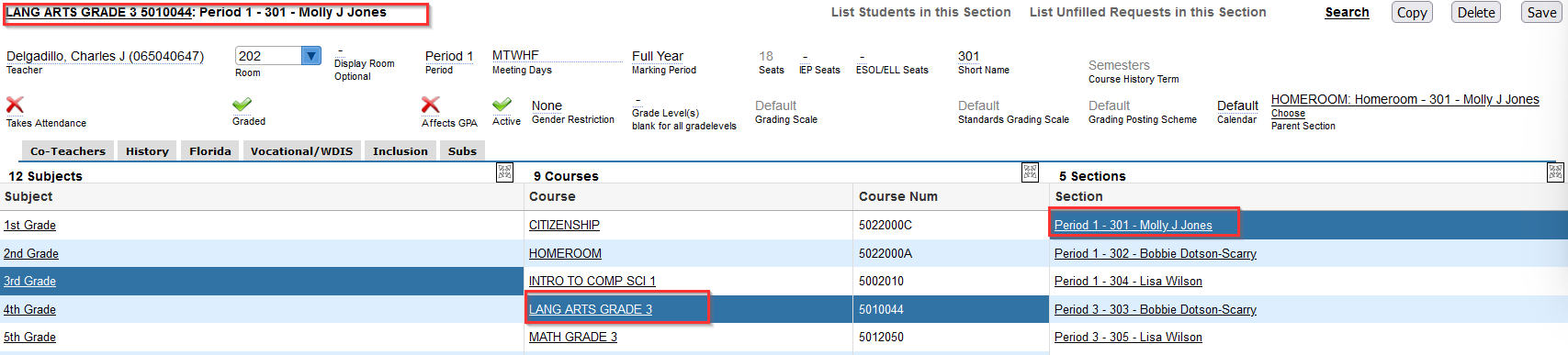The image size is (1568, 355).
Task: Open the Co-Teachers tab
Action: 68,151
